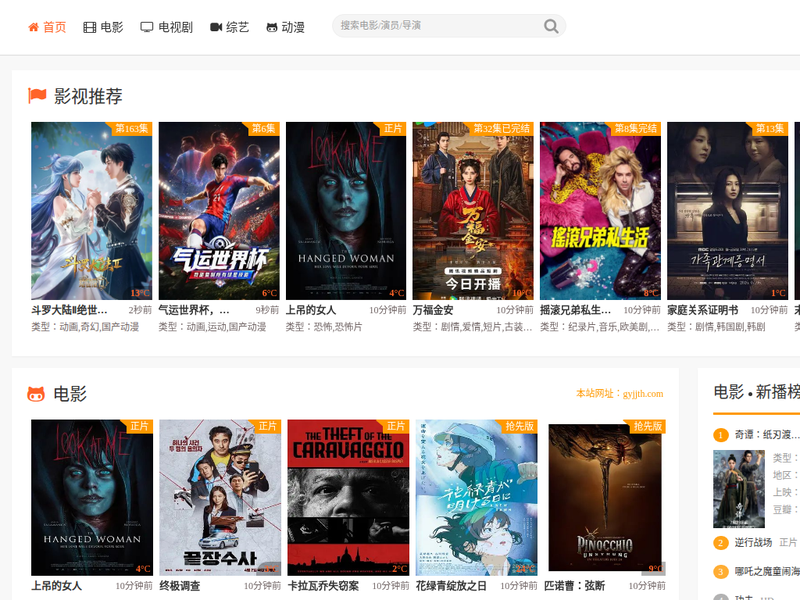This screenshot has height=600, width=800.
Task: Click the 气运世界杯,... title link
Action: (x=194, y=310)
